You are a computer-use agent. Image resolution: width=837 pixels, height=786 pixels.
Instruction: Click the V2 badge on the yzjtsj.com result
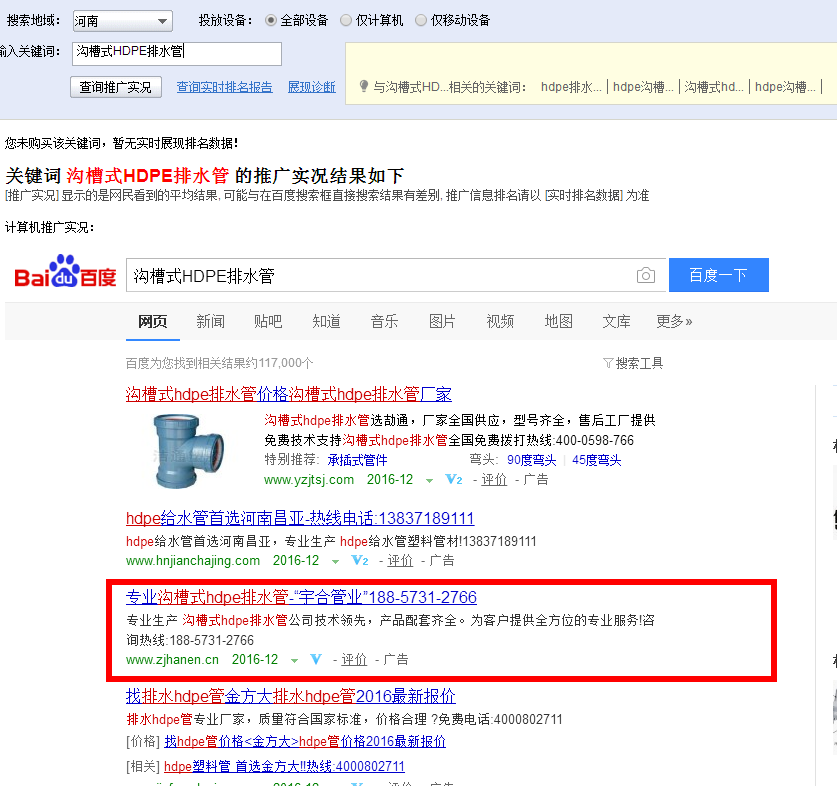click(454, 480)
